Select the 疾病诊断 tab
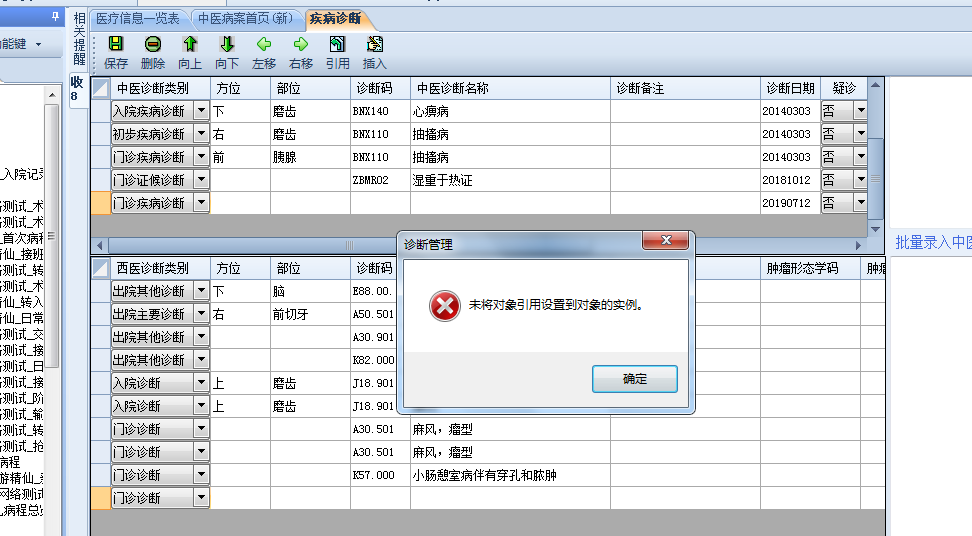The image size is (972, 536). click(335, 19)
